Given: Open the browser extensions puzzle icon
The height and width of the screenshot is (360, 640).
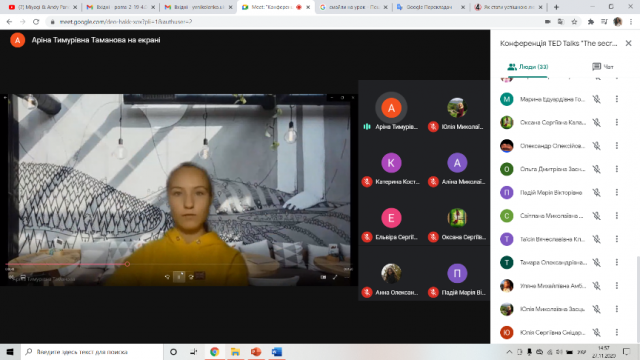Looking at the screenshot, I should pyautogui.click(x=591, y=22).
